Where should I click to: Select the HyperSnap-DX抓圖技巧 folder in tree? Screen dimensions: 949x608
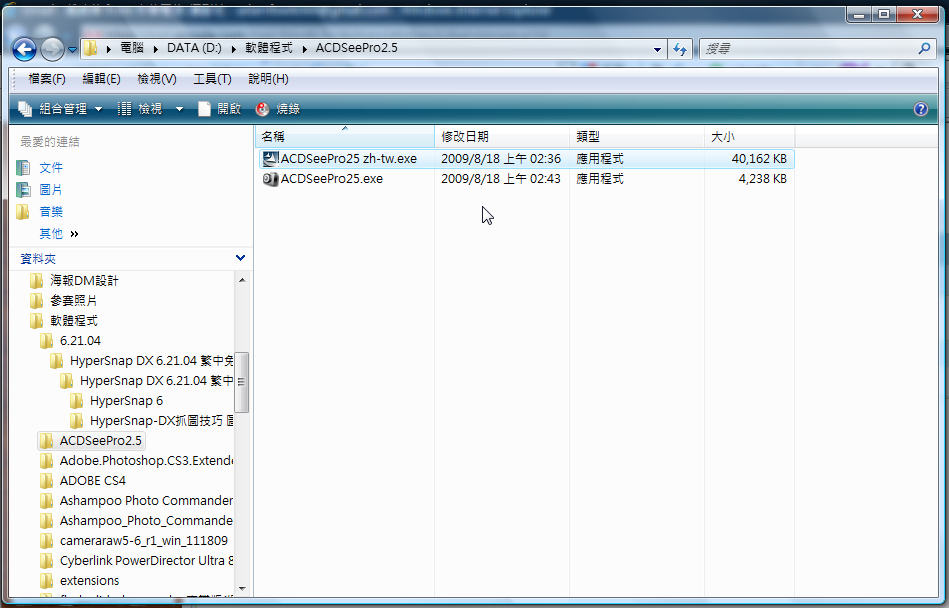pyautogui.click(x=161, y=420)
